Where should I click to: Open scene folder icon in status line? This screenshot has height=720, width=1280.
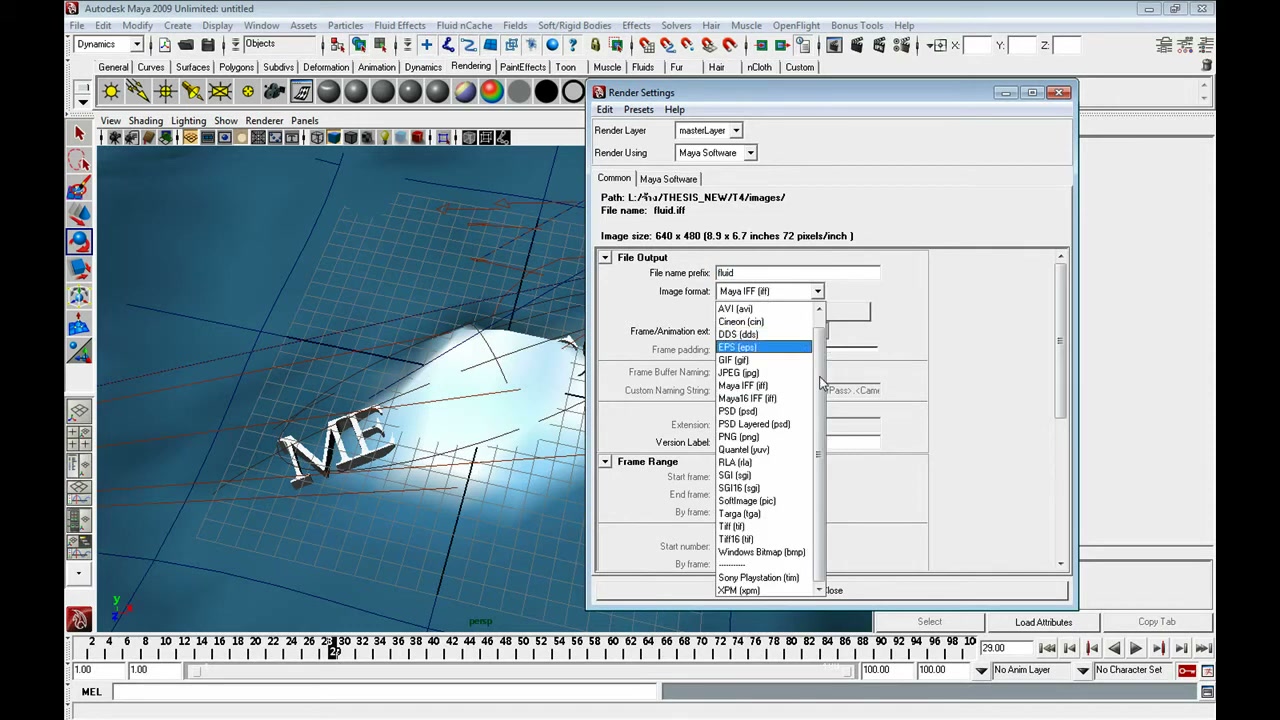[186, 45]
